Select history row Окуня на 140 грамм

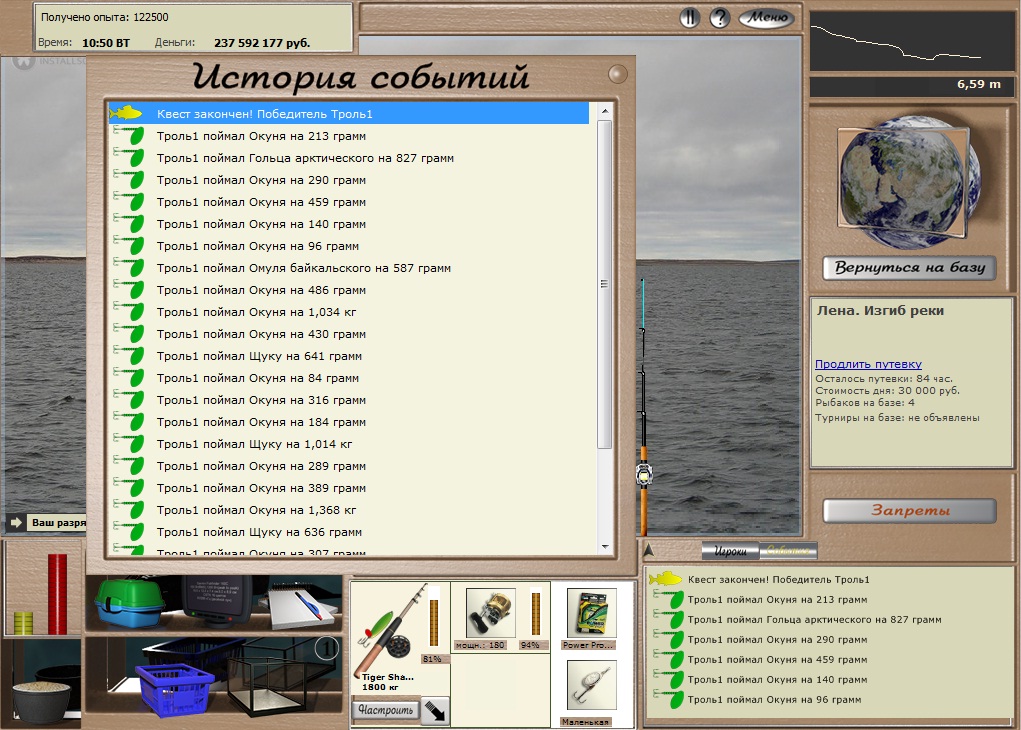point(348,224)
